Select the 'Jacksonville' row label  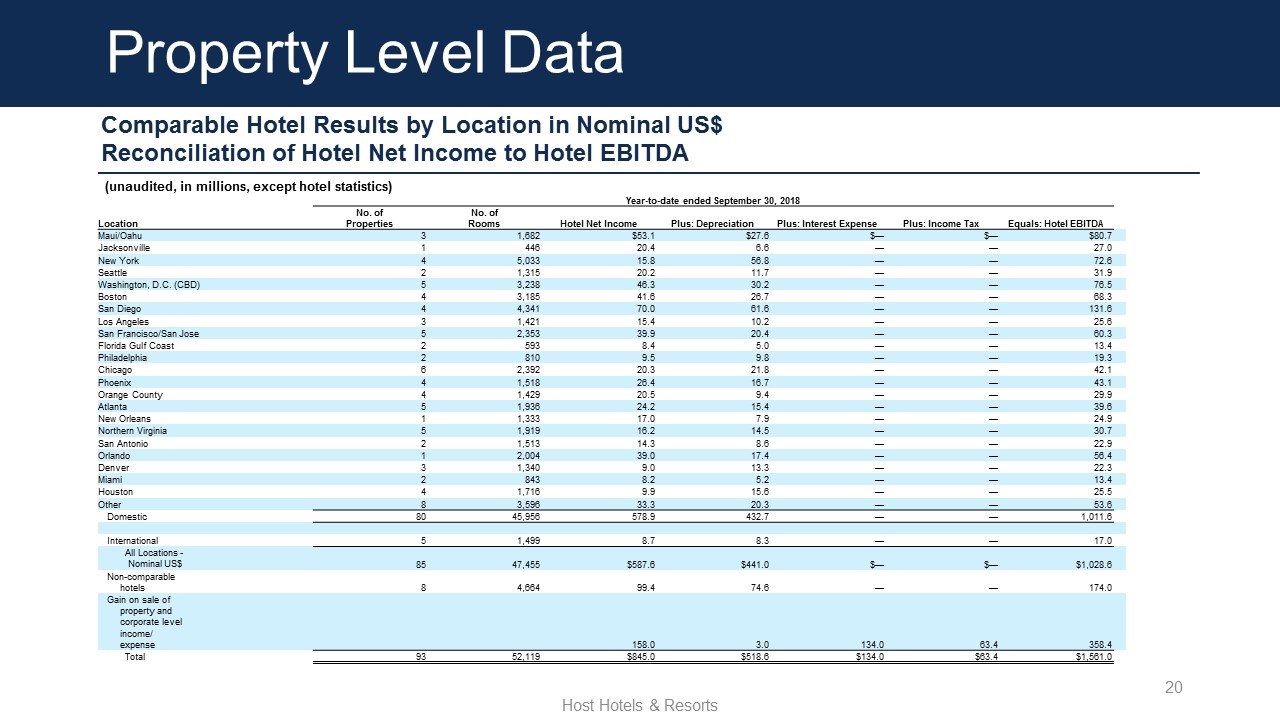(124, 247)
